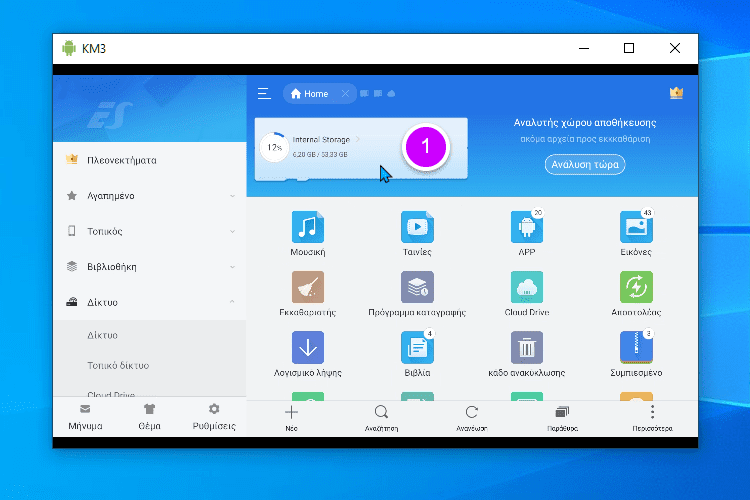Select the Δίκτυο sub-item in sidebar
Screen dimensions: 750x500
tap(150, 335)
